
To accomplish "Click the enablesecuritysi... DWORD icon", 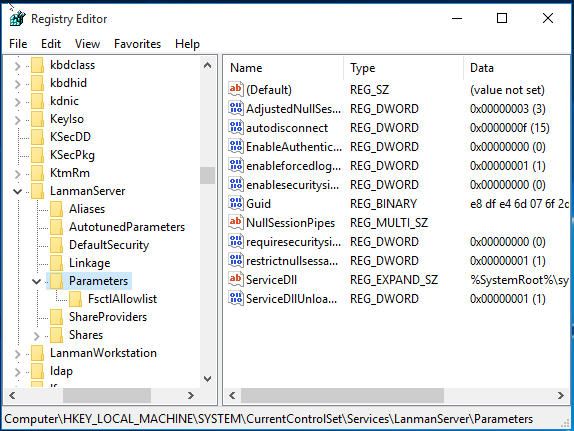I will coord(236,185).
